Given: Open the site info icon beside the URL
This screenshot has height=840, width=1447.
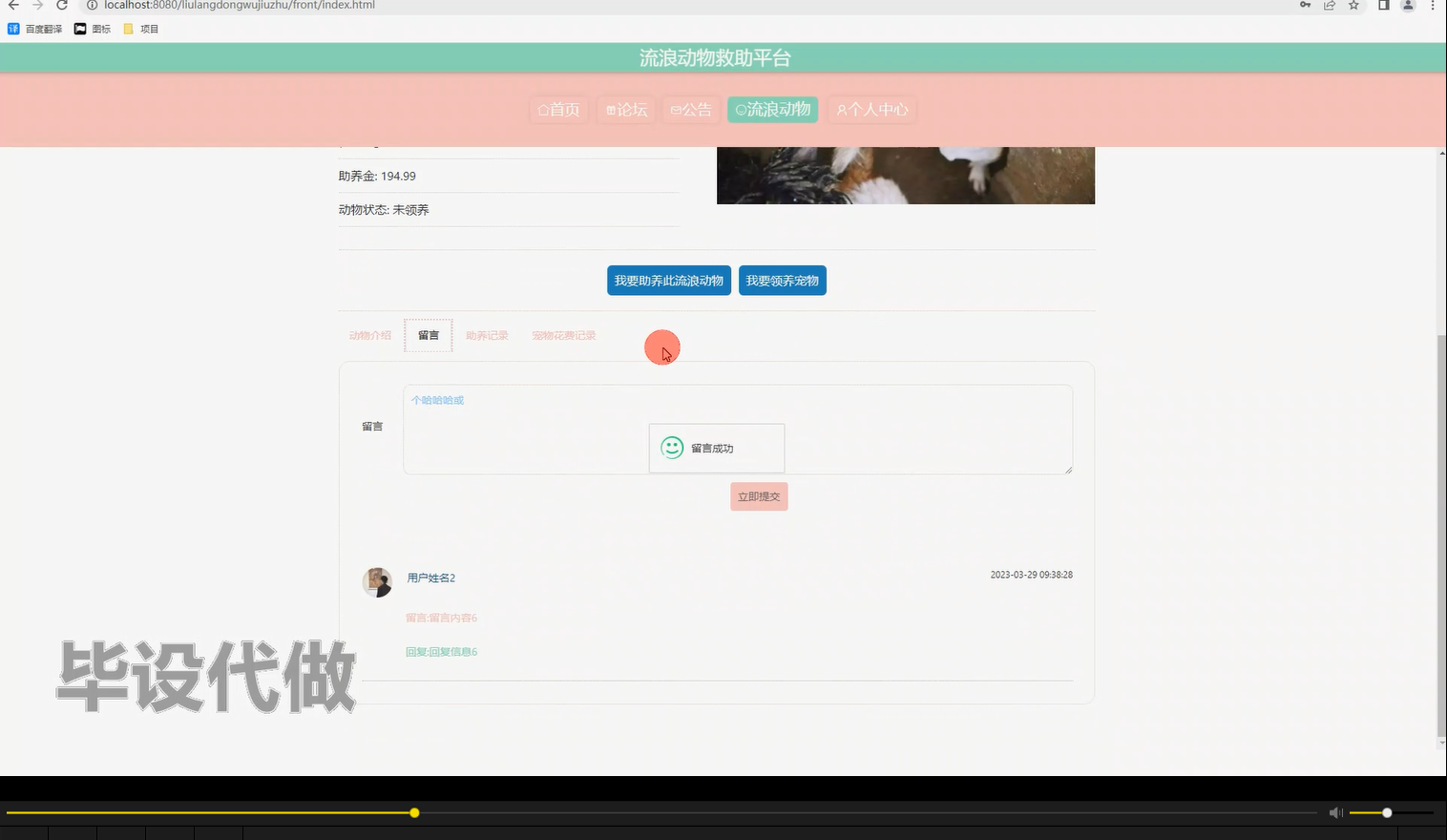Looking at the screenshot, I should tap(93, 5).
